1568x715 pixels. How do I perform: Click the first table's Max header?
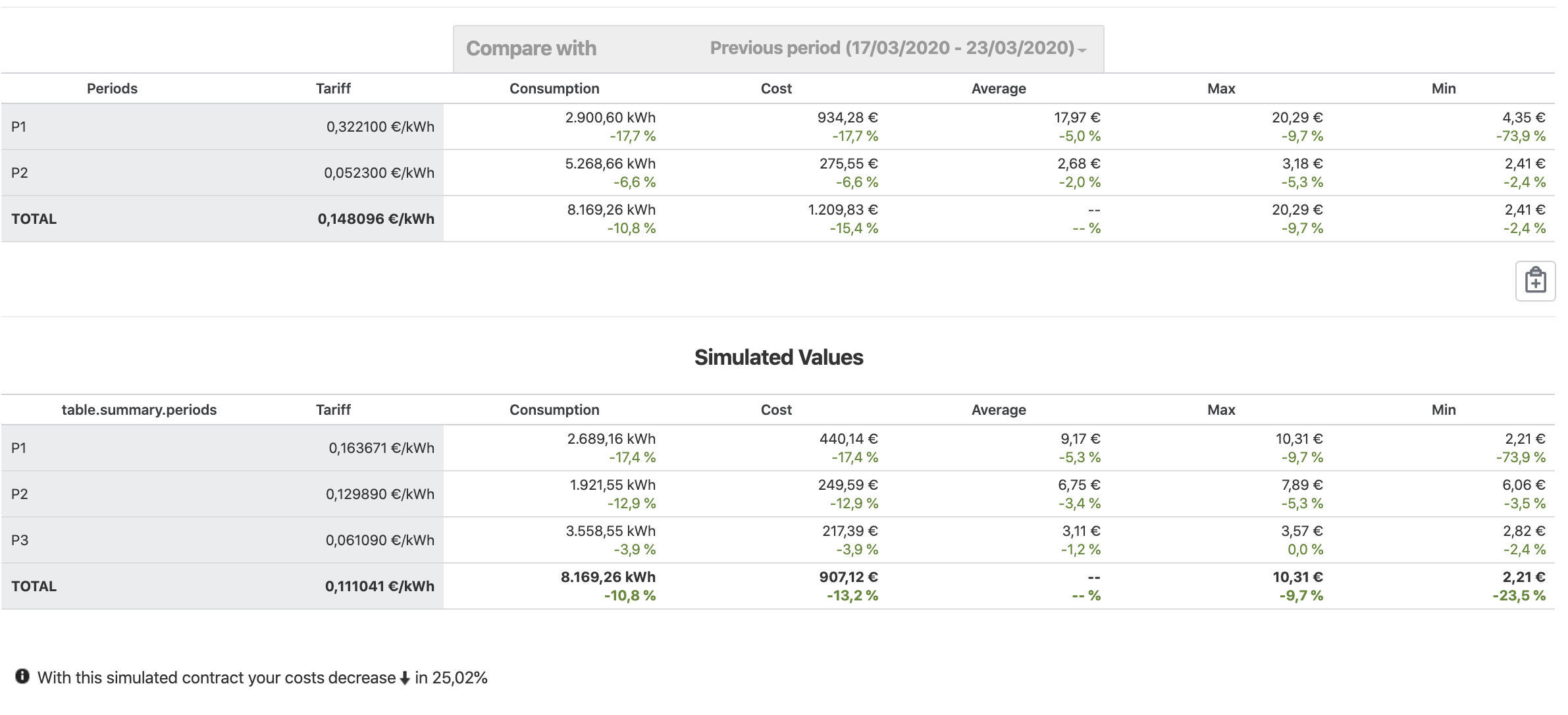coord(1221,89)
